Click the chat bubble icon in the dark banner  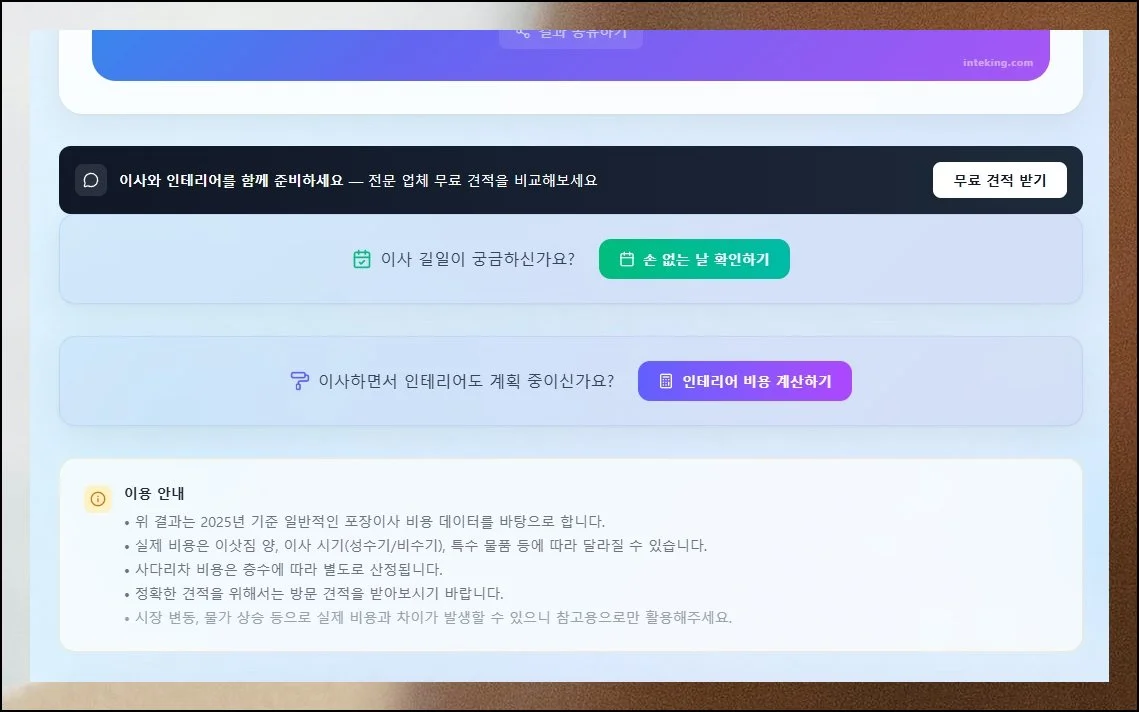(x=91, y=180)
